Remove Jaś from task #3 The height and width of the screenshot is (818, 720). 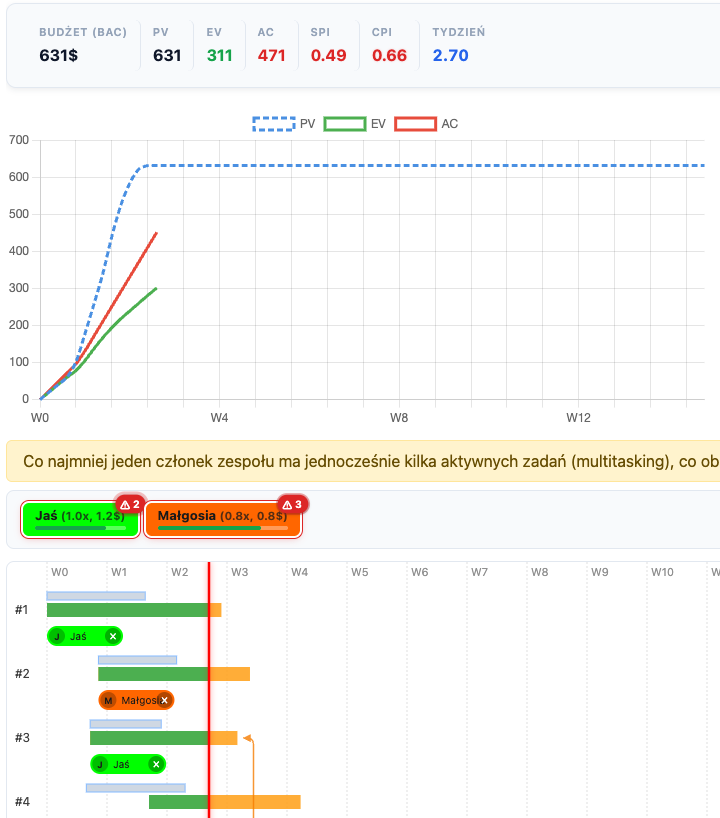click(156, 765)
